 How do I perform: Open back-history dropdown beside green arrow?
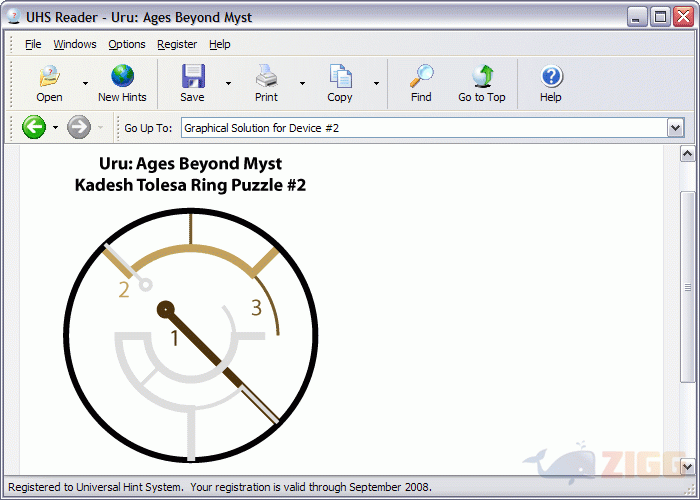click(x=55, y=127)
